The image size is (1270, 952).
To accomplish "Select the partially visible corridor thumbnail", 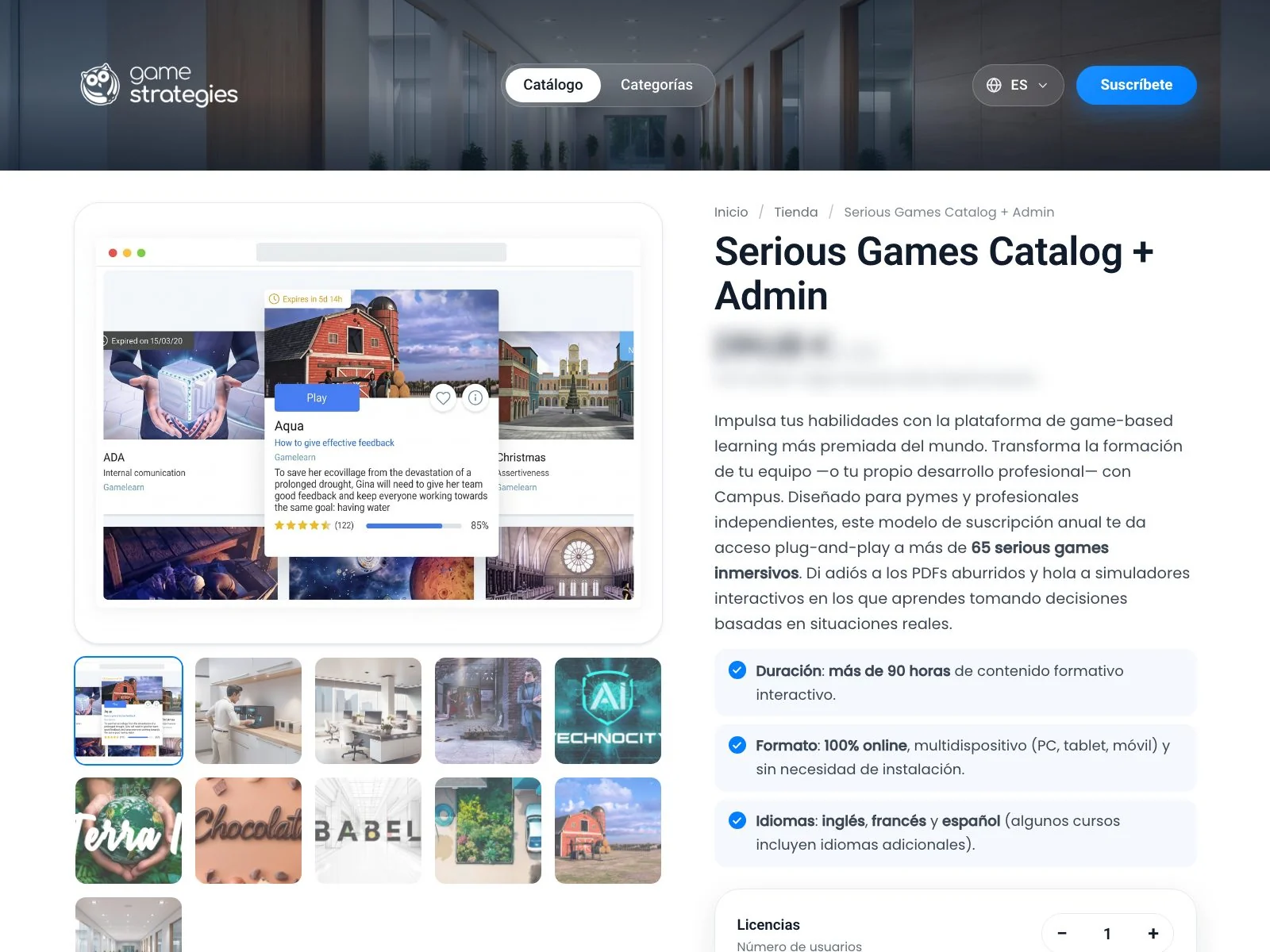I will click(x=129, y=925).
